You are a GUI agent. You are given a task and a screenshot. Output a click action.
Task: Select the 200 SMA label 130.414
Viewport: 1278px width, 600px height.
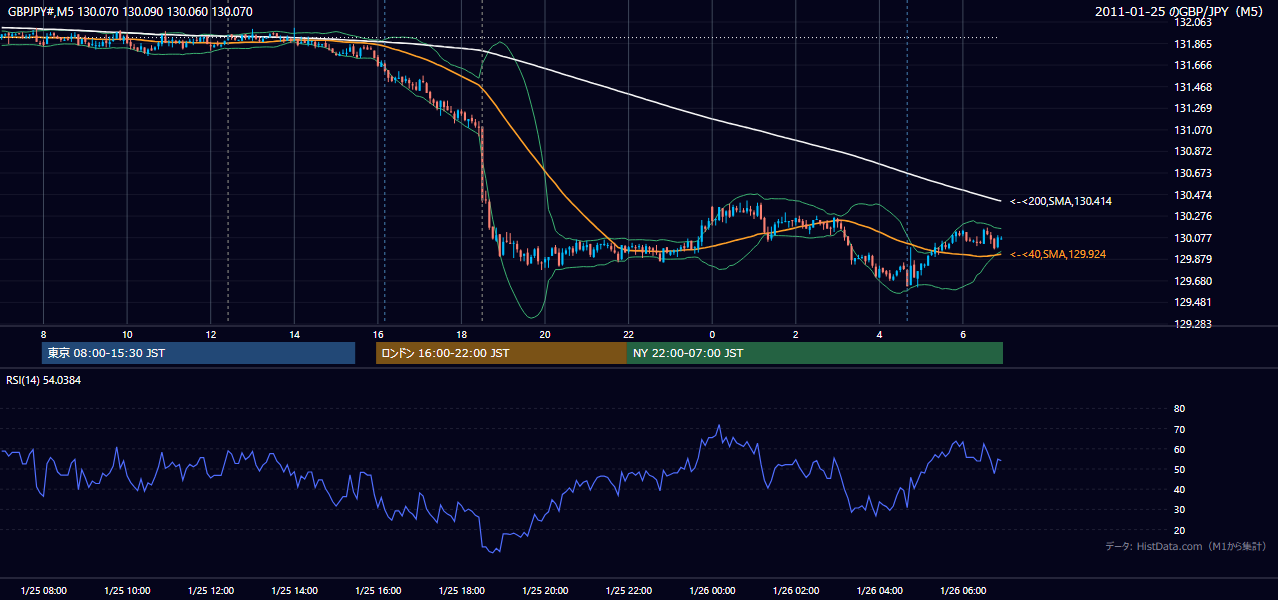[1060, 201]
